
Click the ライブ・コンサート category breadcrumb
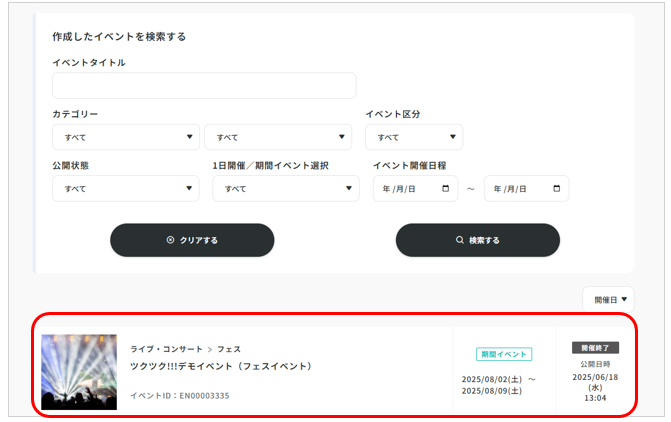pyautogui.click(x=166, y=349)
